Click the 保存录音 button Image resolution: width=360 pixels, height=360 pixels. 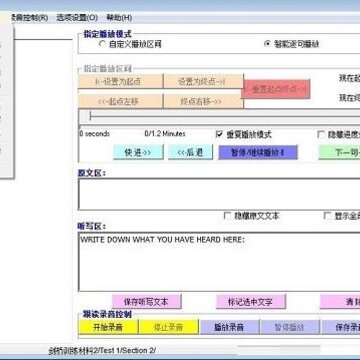coord(340,327)
